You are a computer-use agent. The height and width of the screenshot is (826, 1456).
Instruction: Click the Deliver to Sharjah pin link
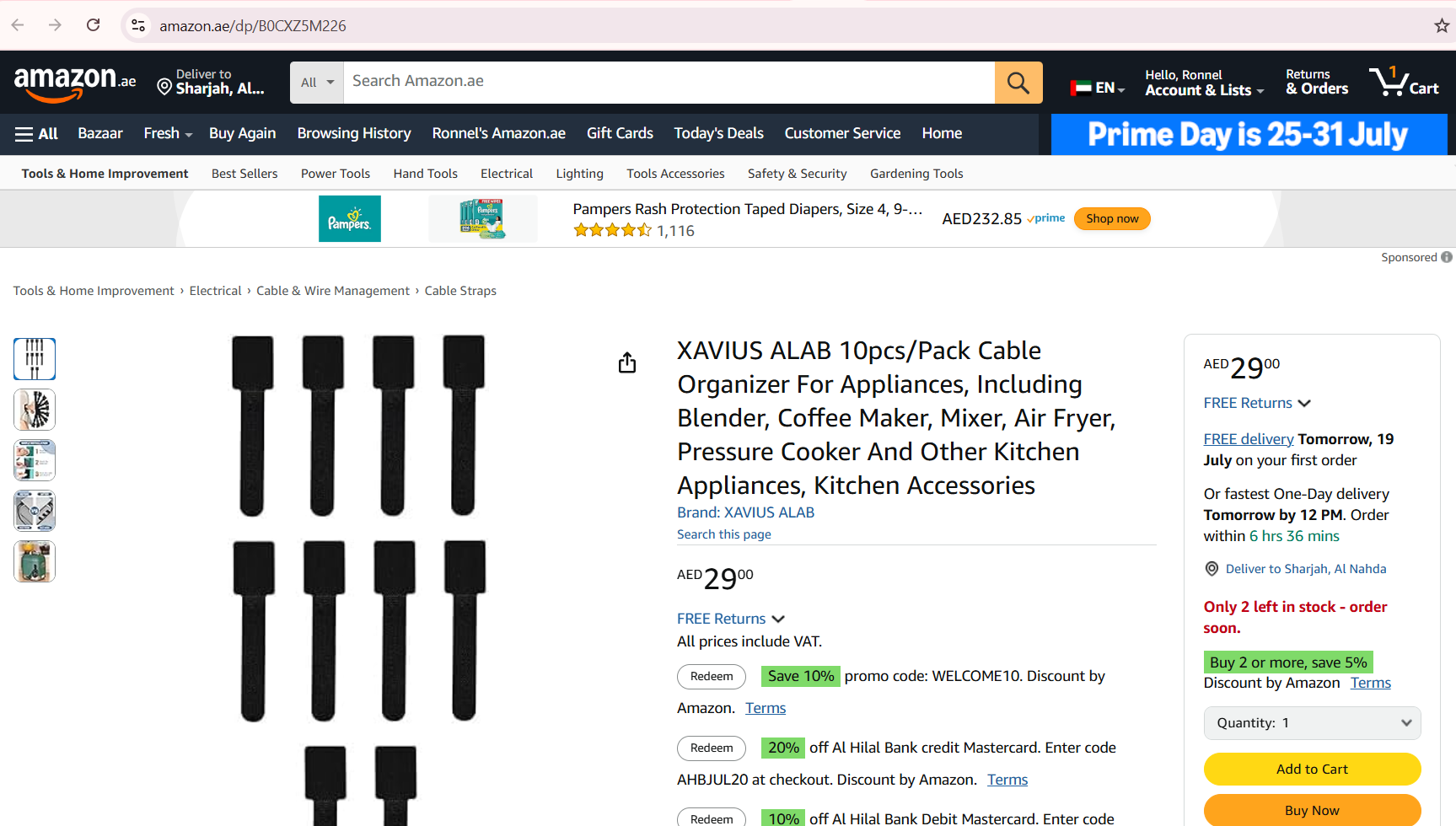tap(1295, 569)
